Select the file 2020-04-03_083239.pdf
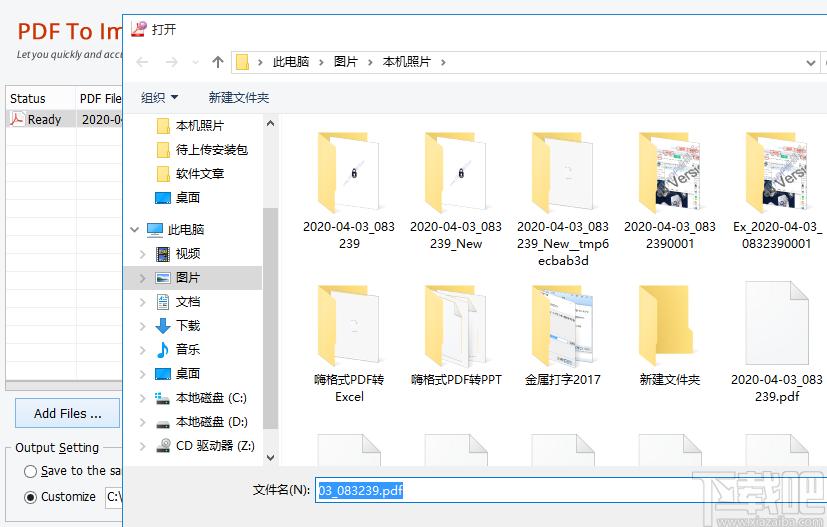 tap(777, 342)
